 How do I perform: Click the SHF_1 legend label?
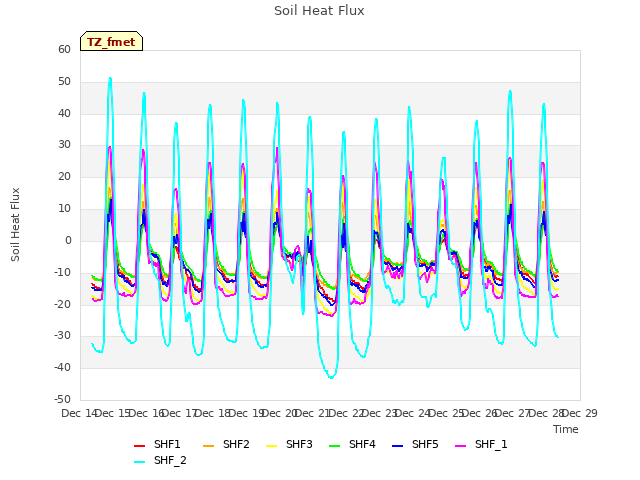(x=491, y=444)
